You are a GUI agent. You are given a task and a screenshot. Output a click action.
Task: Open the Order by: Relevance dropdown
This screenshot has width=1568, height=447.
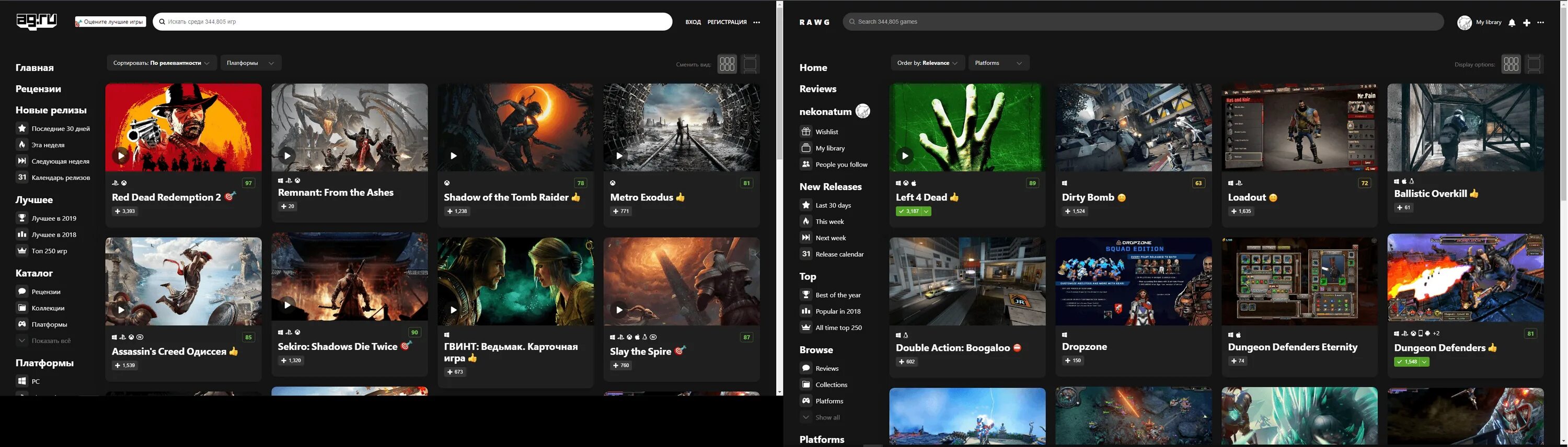point(927,63)
